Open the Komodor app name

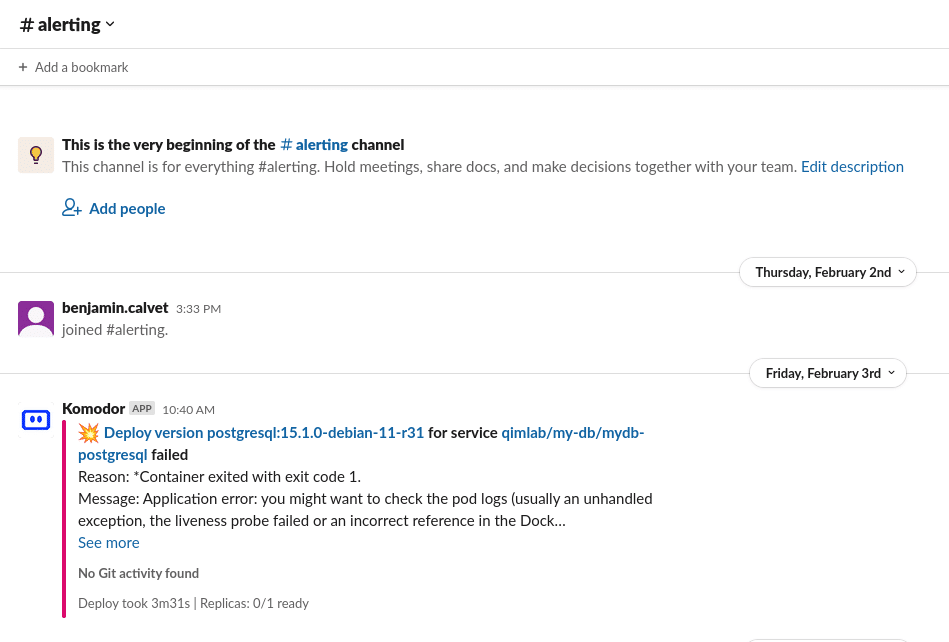[93, 409]
